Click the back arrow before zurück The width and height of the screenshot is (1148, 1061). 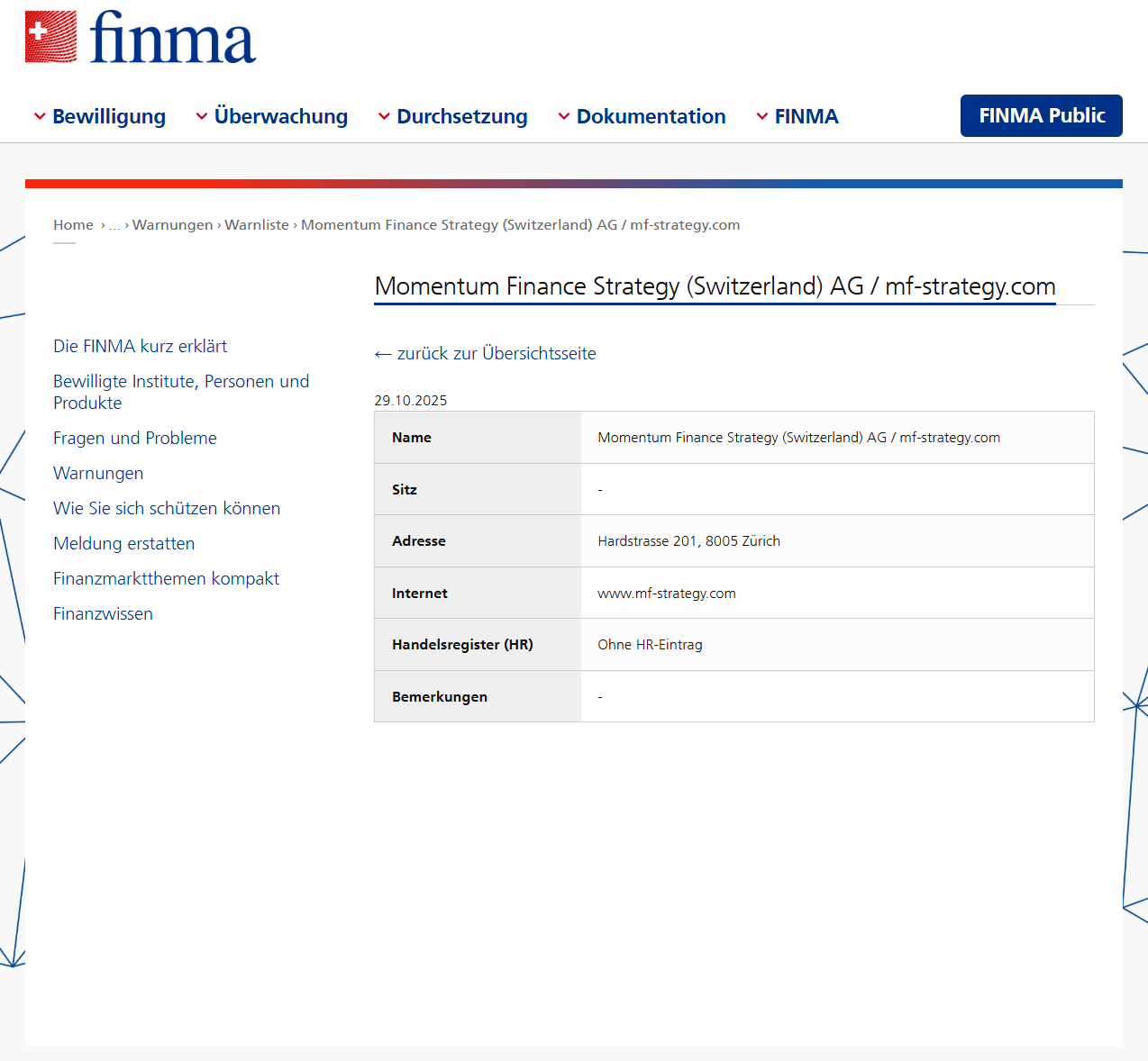[x=383, y=354]
